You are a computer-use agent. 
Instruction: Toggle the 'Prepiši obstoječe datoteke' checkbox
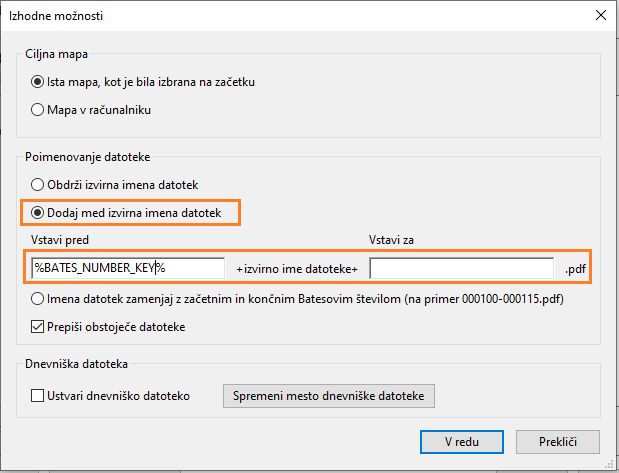(x=39, y=326)
